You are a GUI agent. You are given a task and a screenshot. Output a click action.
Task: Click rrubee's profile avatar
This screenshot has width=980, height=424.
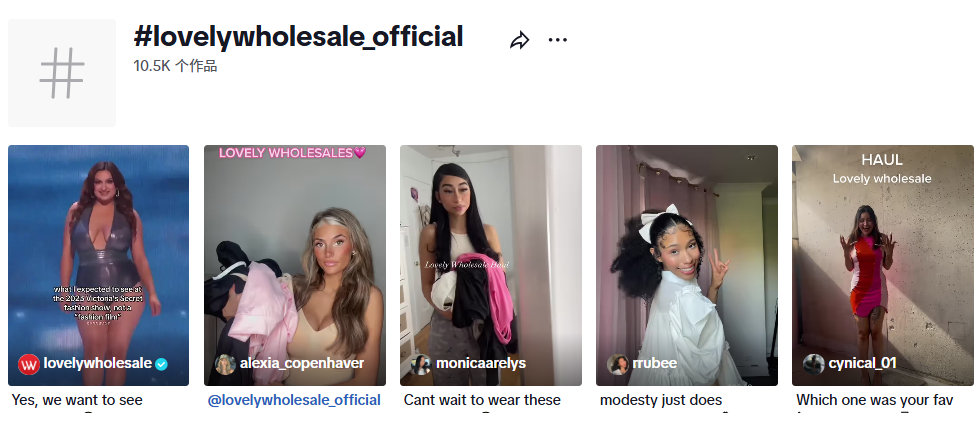(x=618, y=364)
